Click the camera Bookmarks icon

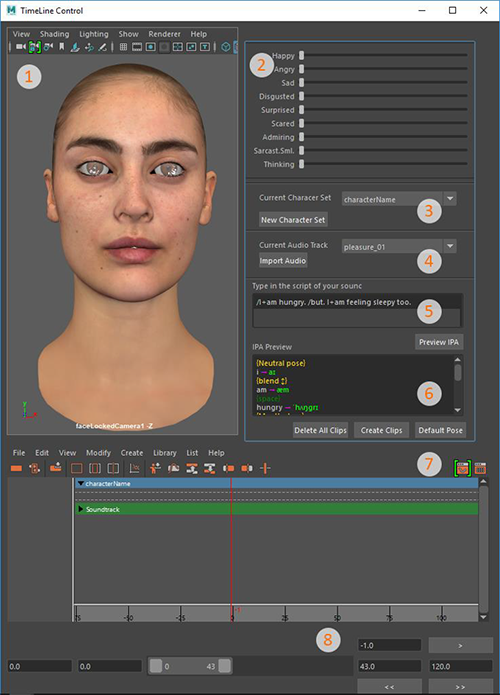click(x=62, y=47)
